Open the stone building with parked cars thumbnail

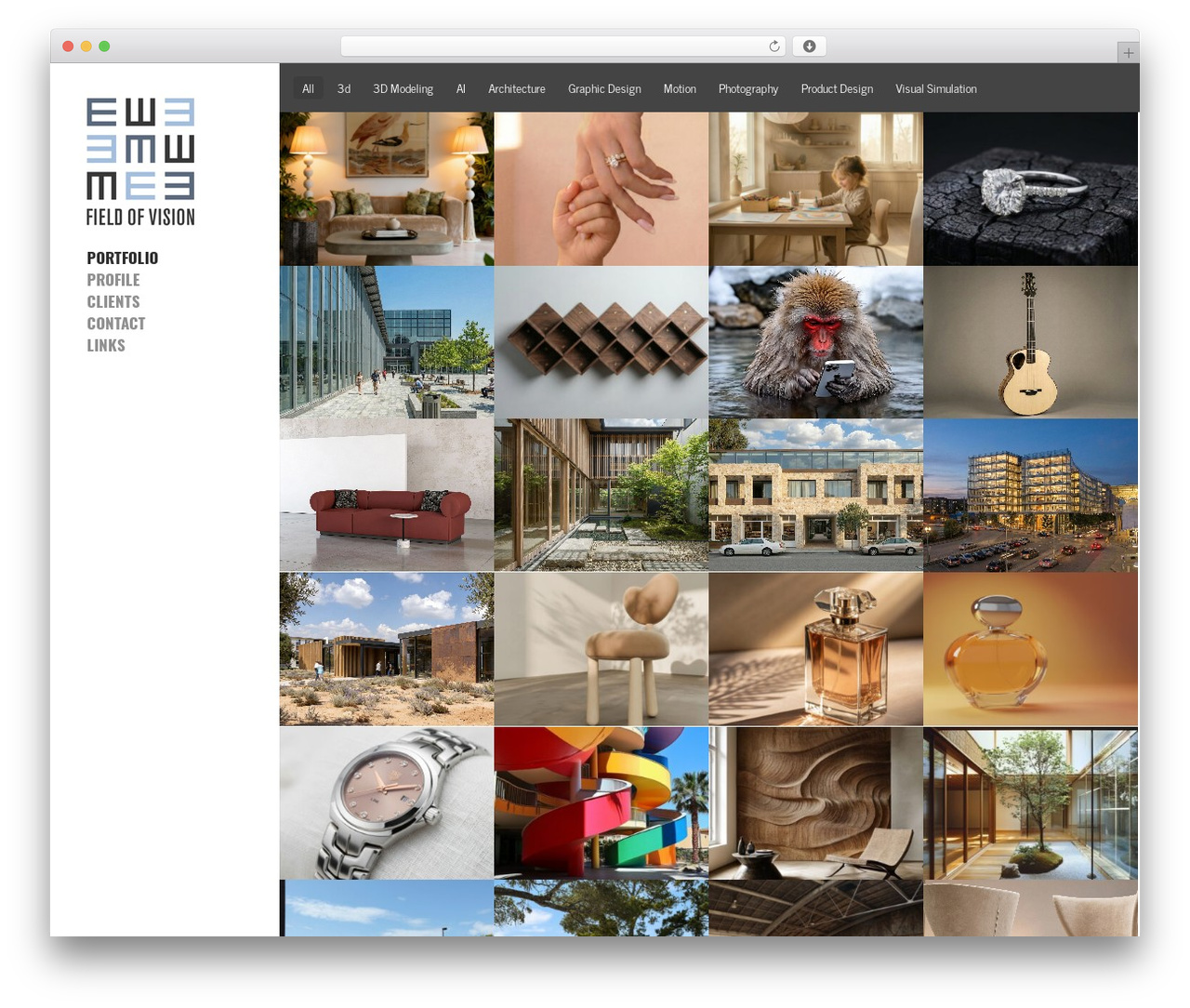816,495
